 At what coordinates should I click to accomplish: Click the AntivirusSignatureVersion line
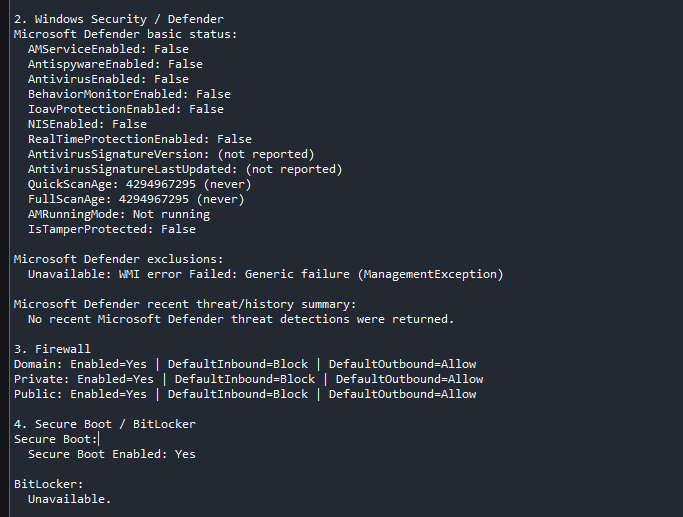coord(171,154)
